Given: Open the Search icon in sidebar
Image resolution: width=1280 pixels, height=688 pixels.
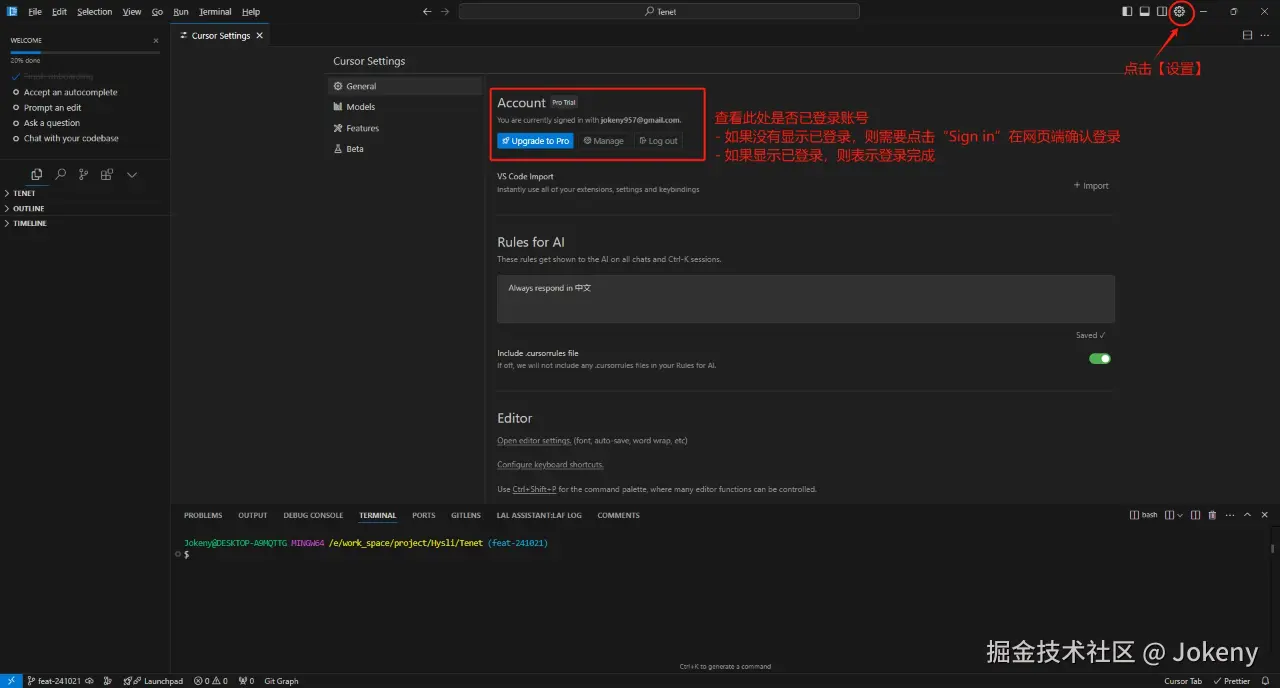Looking at the screenshot, I should (x=60, y=174).
